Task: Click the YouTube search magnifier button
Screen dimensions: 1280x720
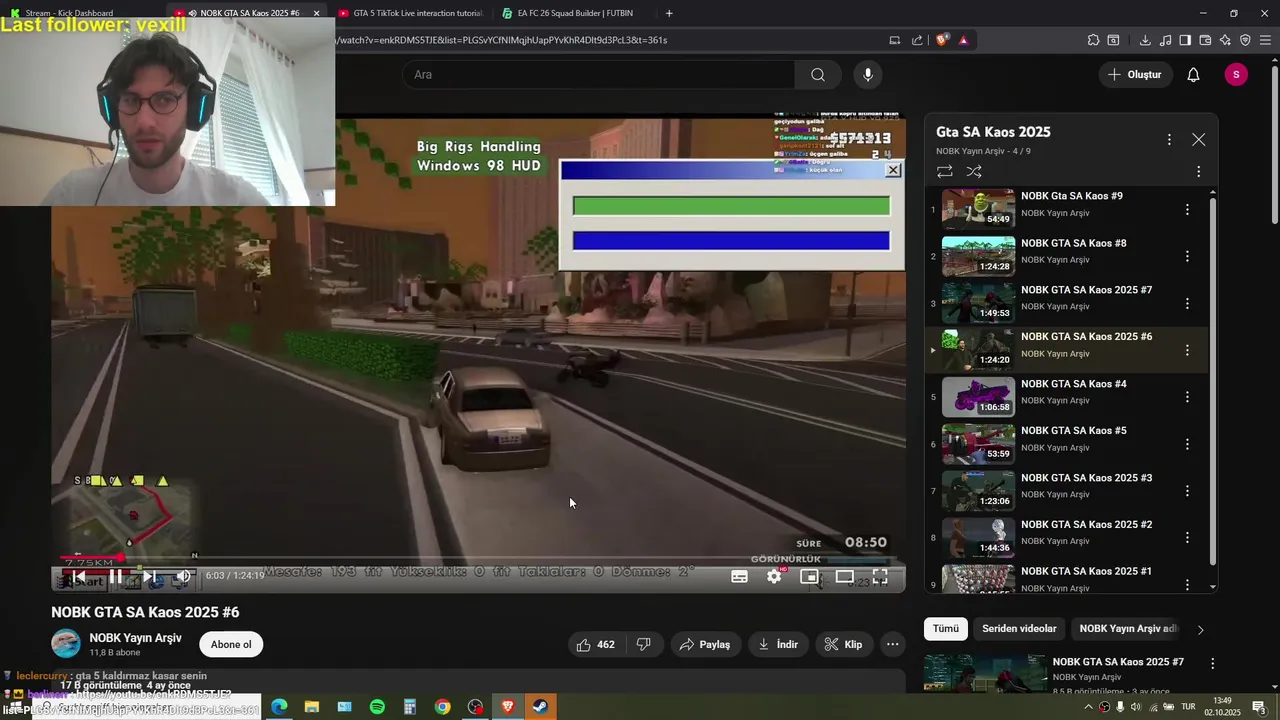Action: [818, 75]
